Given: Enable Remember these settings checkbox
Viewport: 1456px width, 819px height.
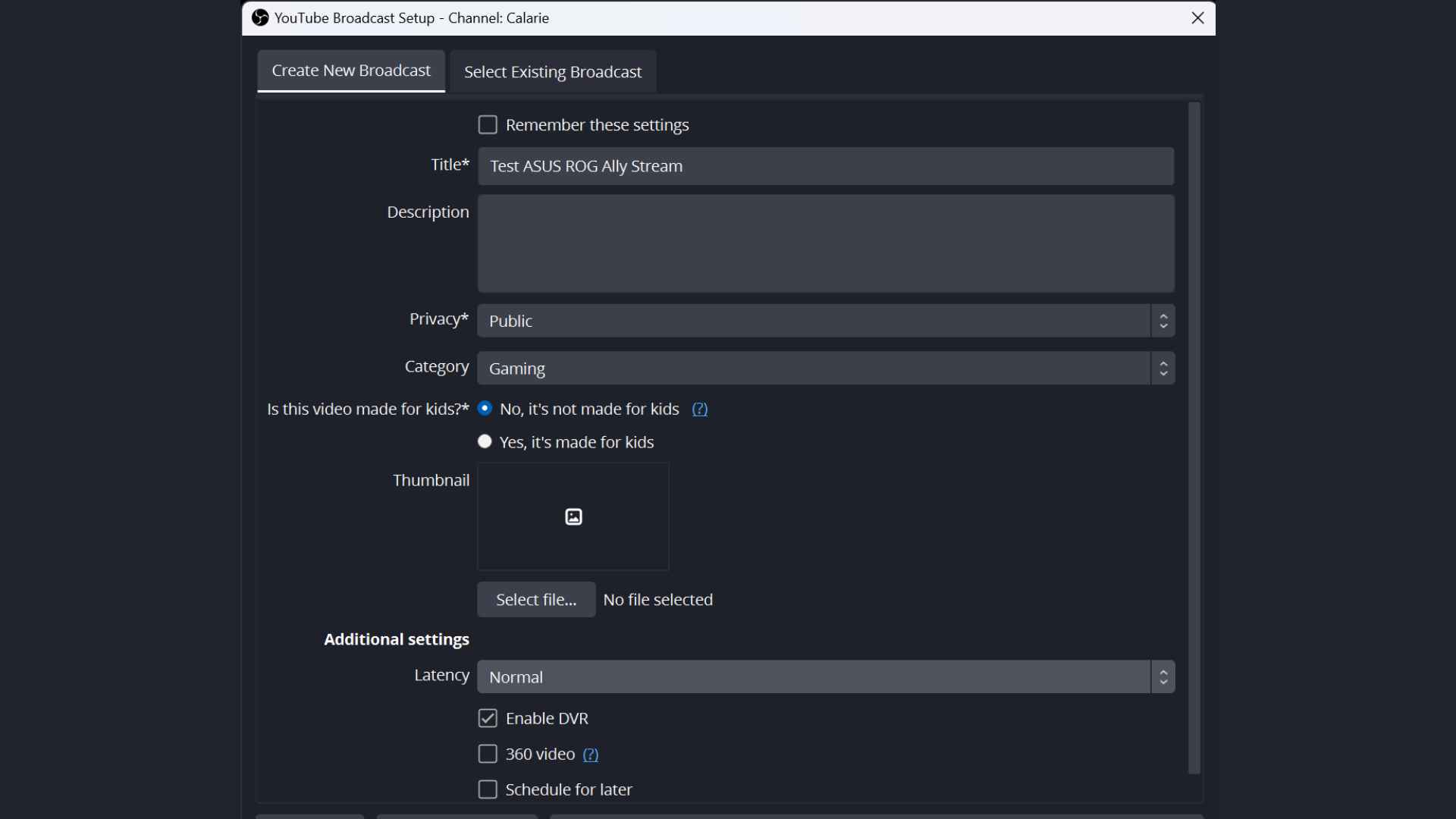Looking at the screenshot, I should point(488,124).
